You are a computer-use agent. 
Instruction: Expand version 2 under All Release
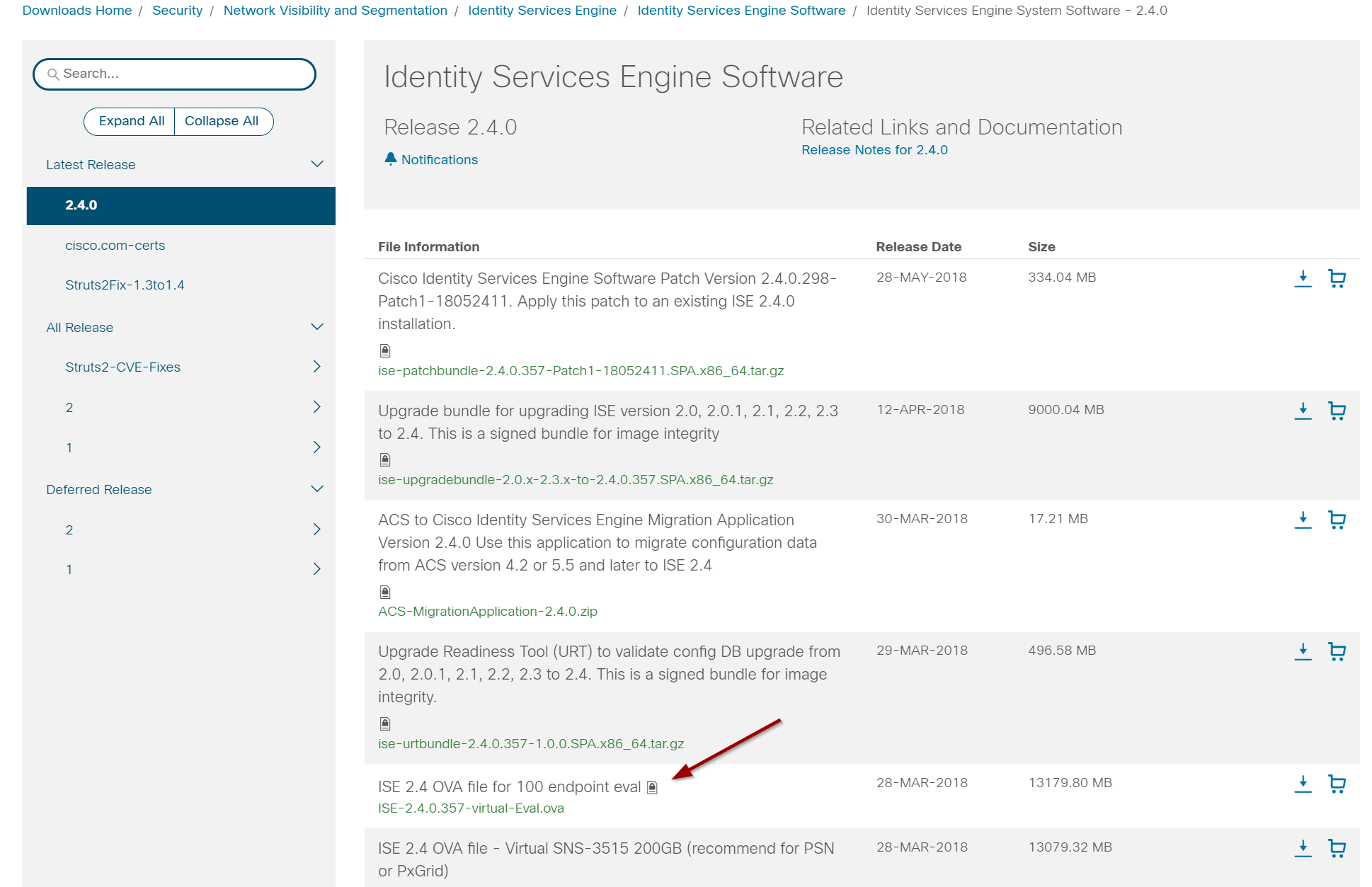(317, 407)
